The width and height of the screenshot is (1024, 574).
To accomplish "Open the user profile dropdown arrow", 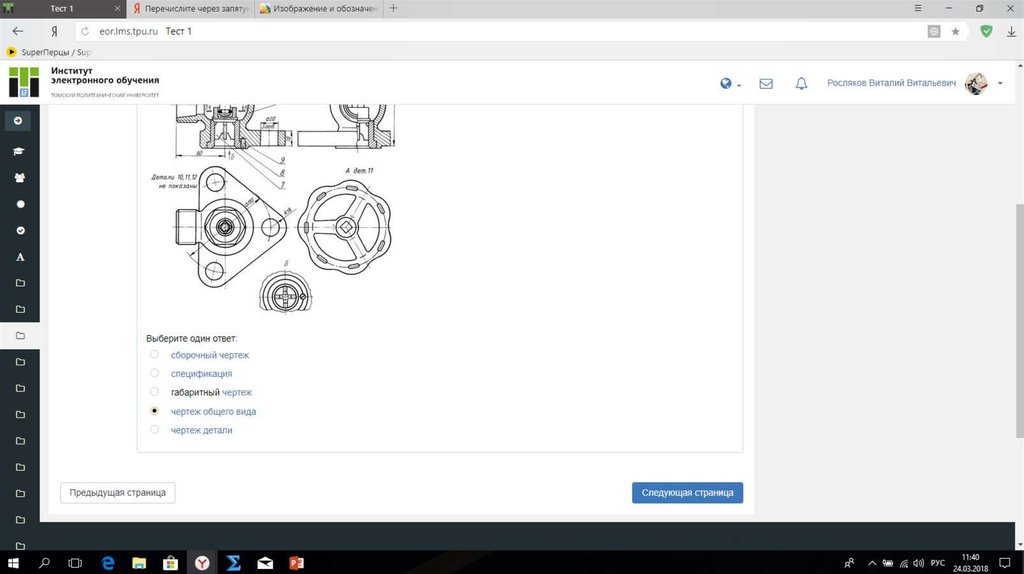I will pos(1000,84).
